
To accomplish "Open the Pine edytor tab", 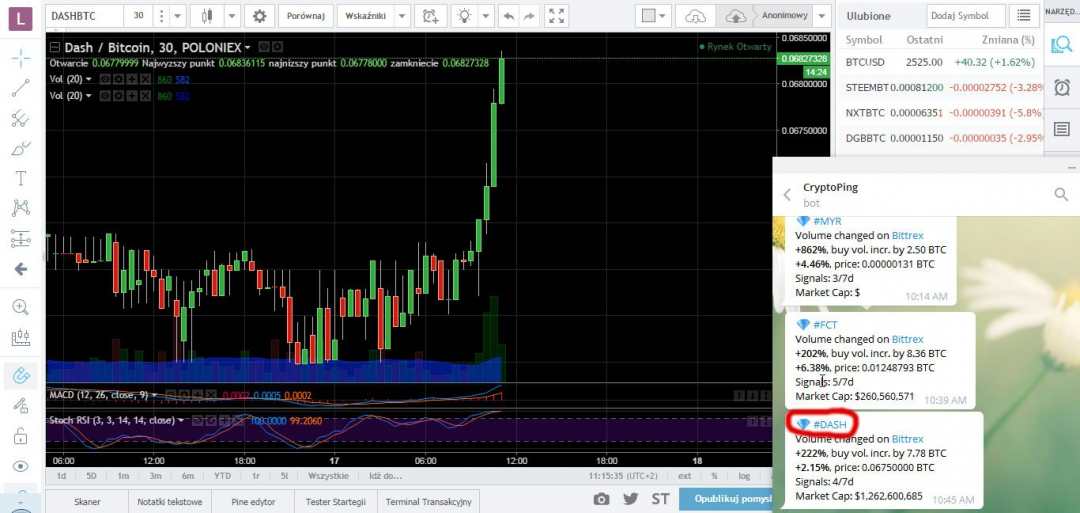I will pyautogui.click(x=255, y=501).
